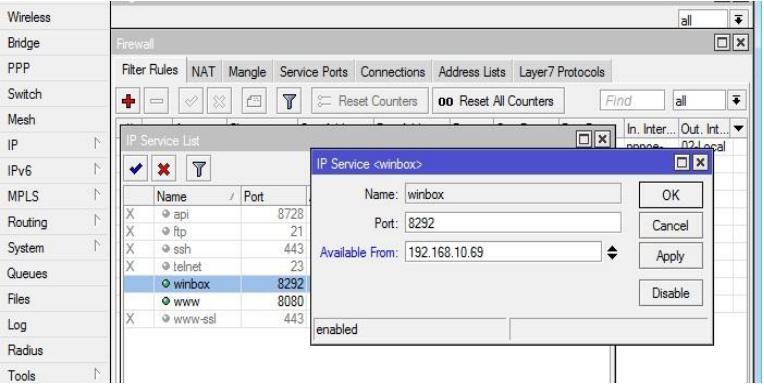
Task: Sort services by Name column
Action: coord(197,196)
